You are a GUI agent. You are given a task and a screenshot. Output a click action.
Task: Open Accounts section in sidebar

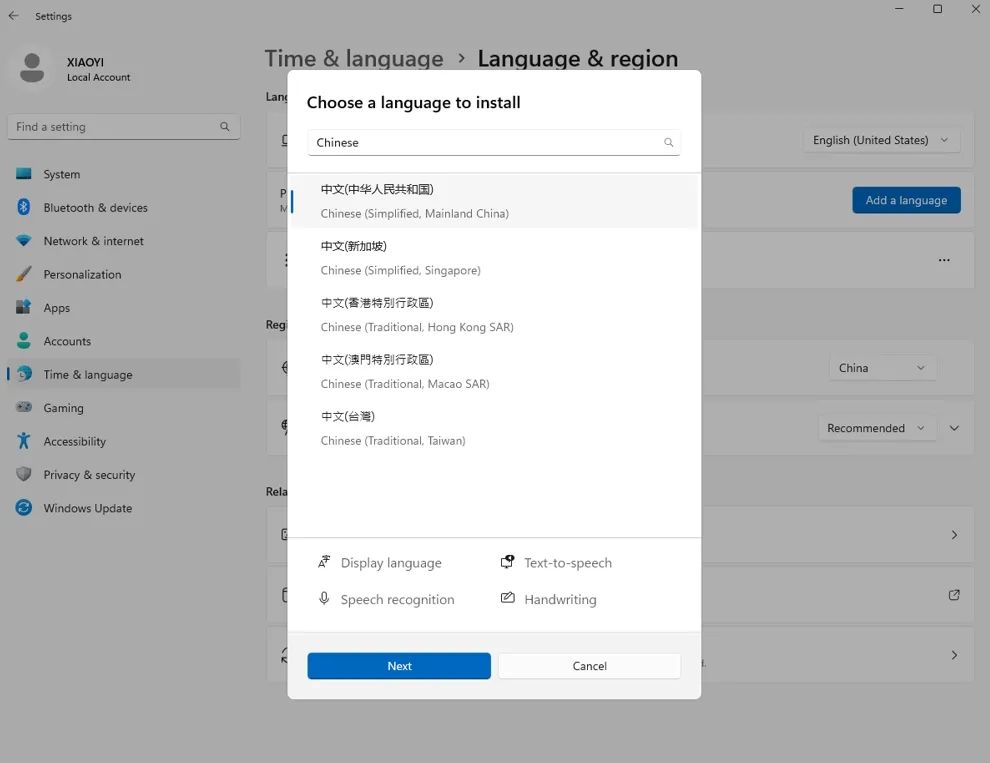123,341
